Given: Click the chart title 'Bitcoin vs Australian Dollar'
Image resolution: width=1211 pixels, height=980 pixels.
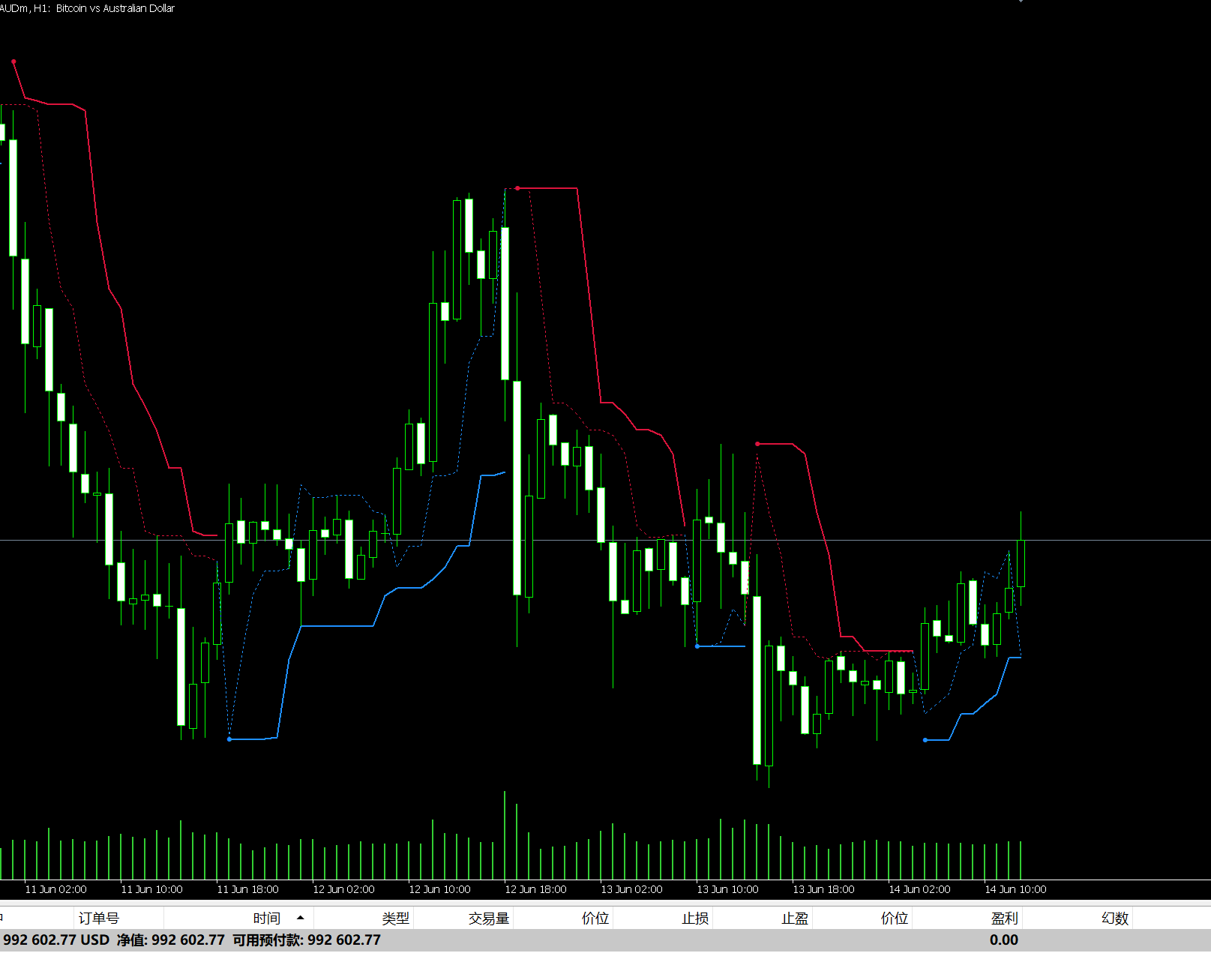Looking at the screenshot, I should click(115, 8).
